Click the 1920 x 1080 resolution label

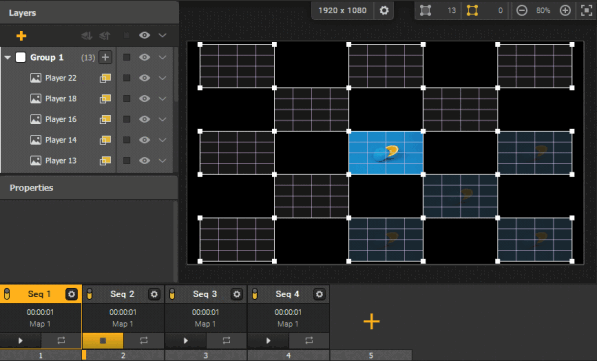click(x=342, y=10)
